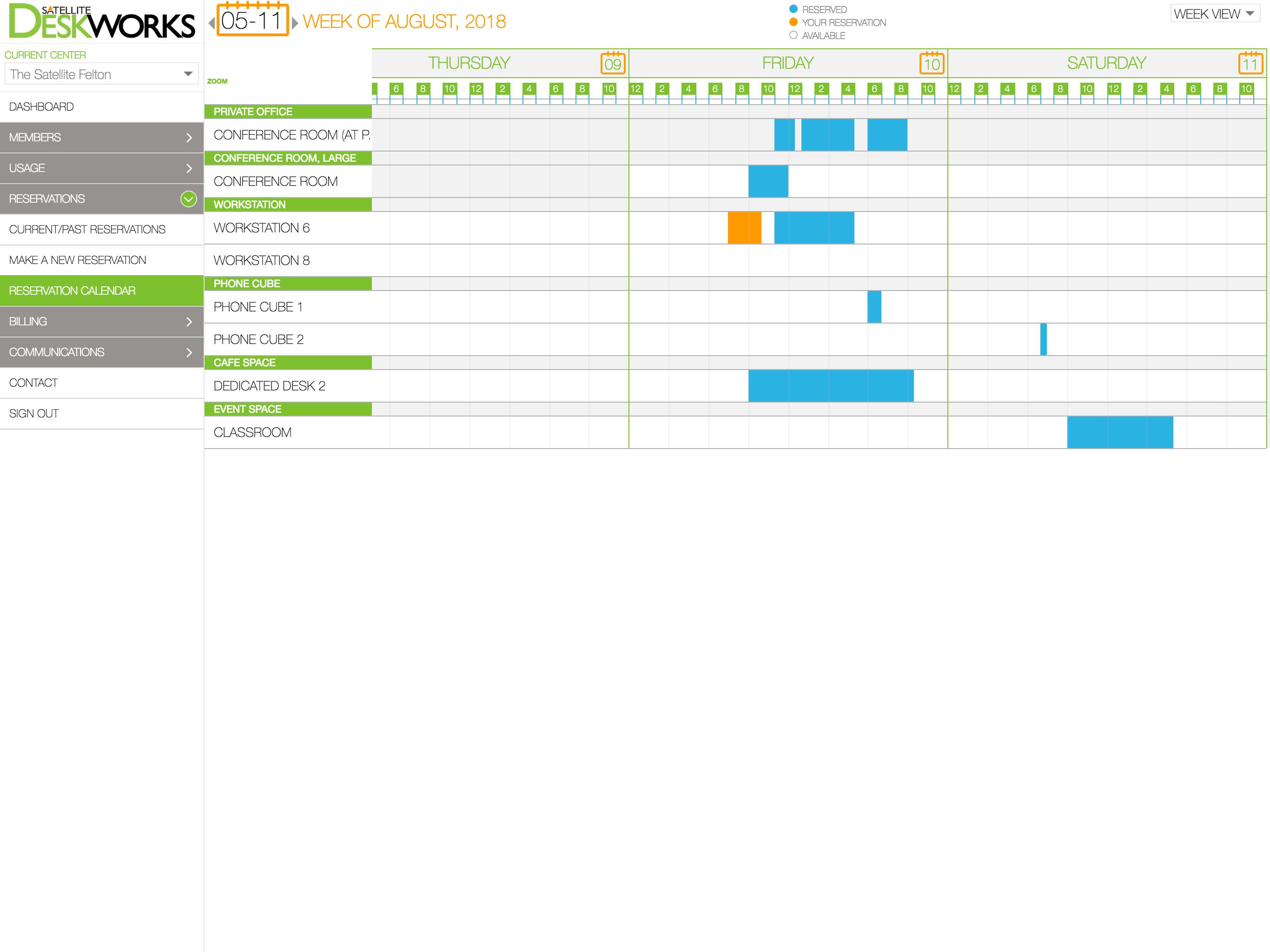The image size is (1270, 952).
Task: Select the Phone Cube 1 reserved block
Action: [874, 307]
